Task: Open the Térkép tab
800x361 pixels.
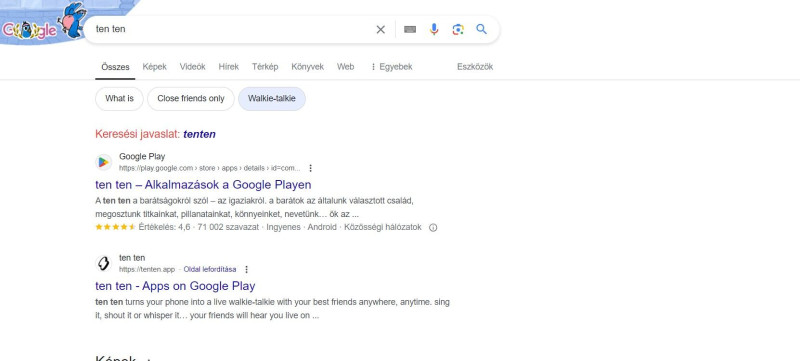Action: point(265,67)
